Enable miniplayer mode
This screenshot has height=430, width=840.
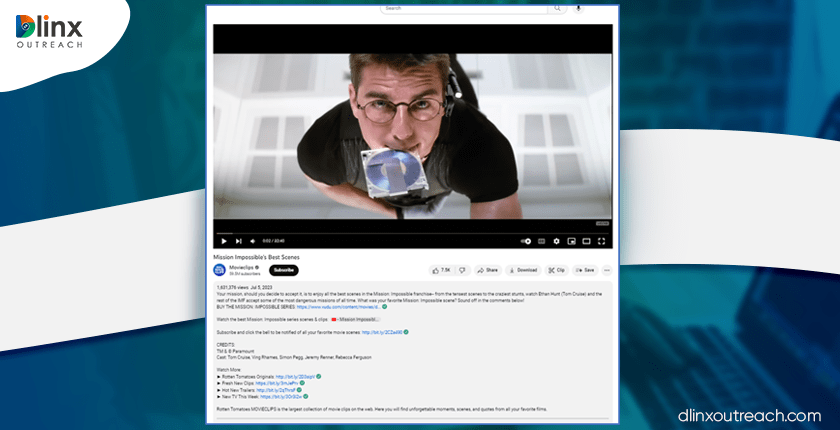tap(572, 242)
